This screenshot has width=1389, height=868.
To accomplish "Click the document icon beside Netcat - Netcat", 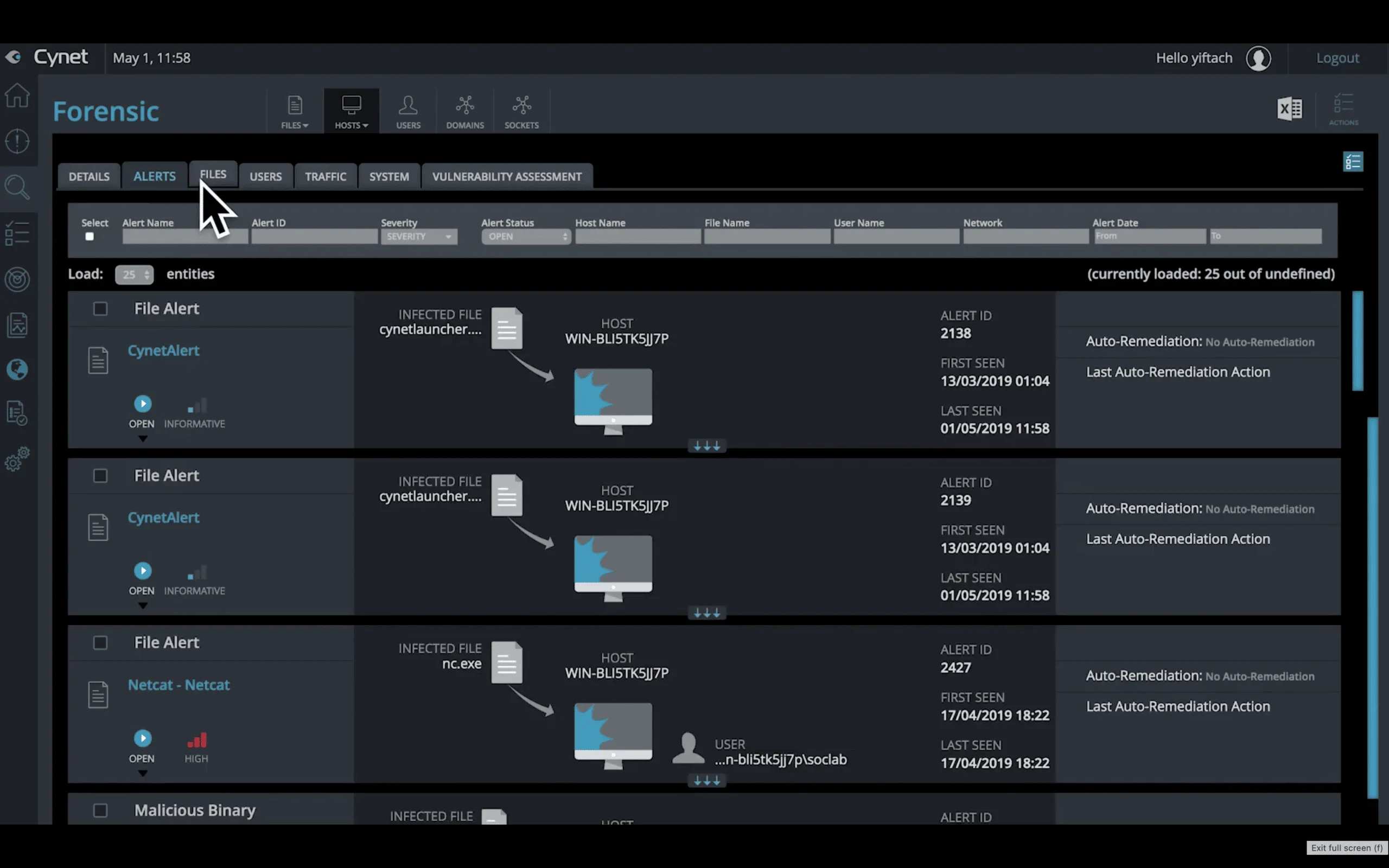I will coord(98,694).
